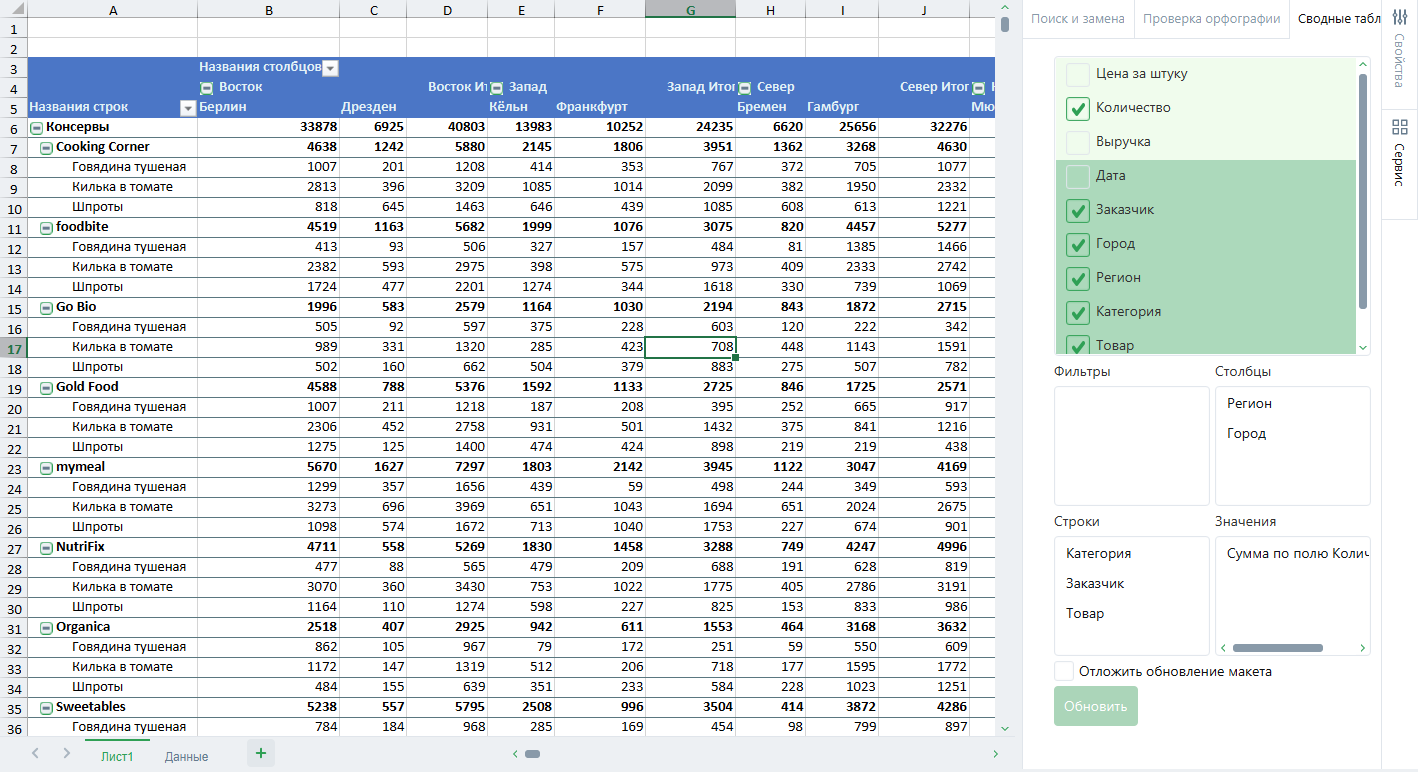Select Регион item in Столбцы area
Viewport: 1418px width, 772px height.
[1249, 403]
